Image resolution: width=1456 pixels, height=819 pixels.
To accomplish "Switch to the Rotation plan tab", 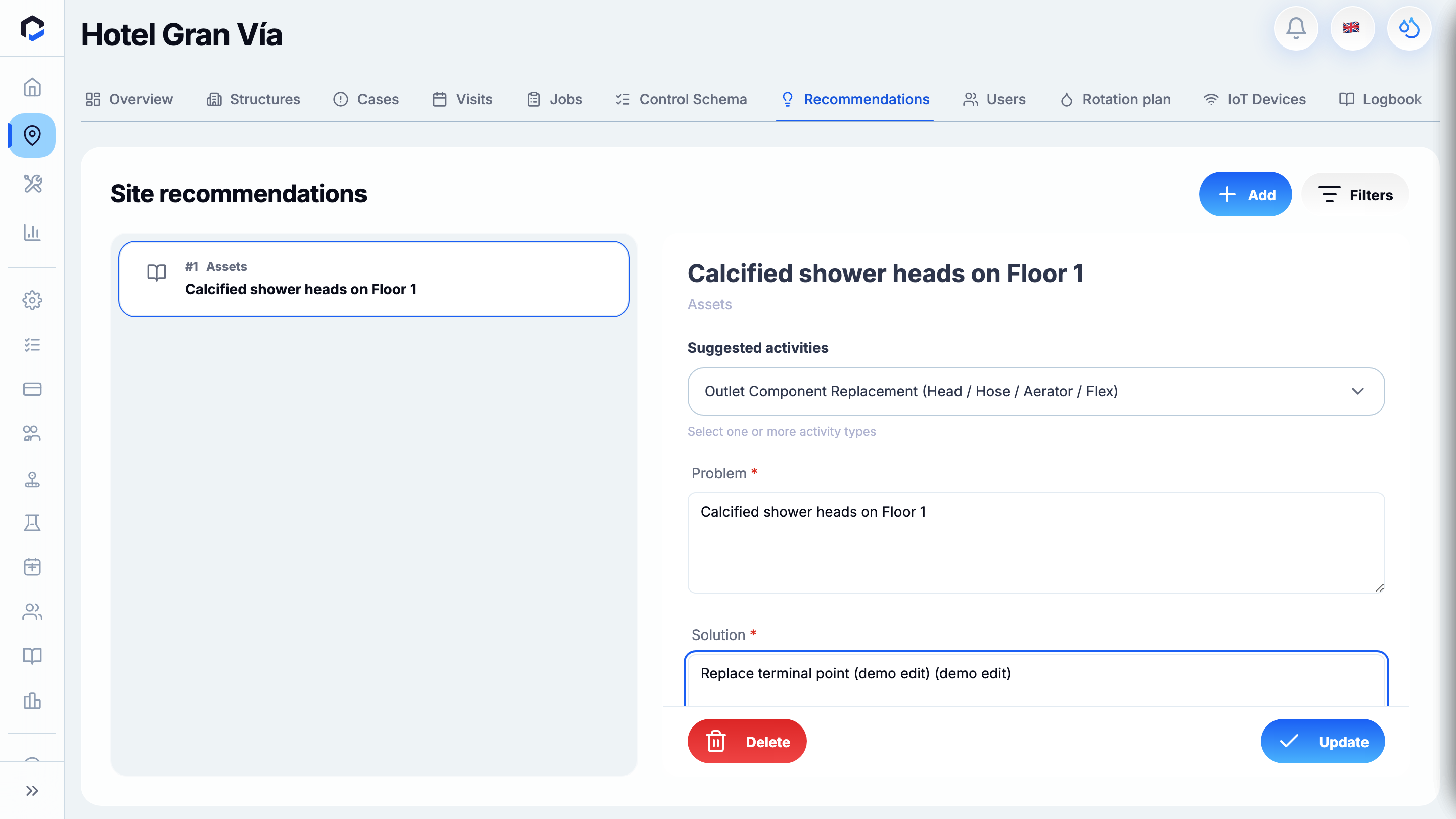I will pos(1115,99).
